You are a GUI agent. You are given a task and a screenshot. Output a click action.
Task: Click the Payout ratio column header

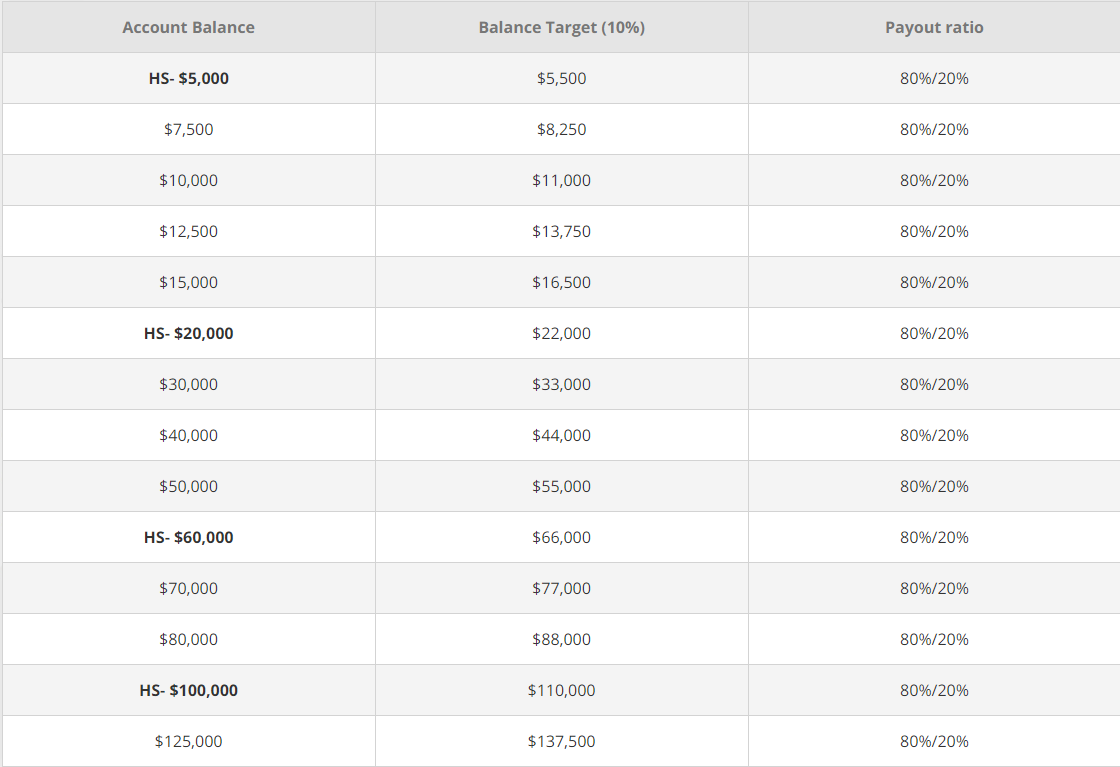click(x=934, y=27)
